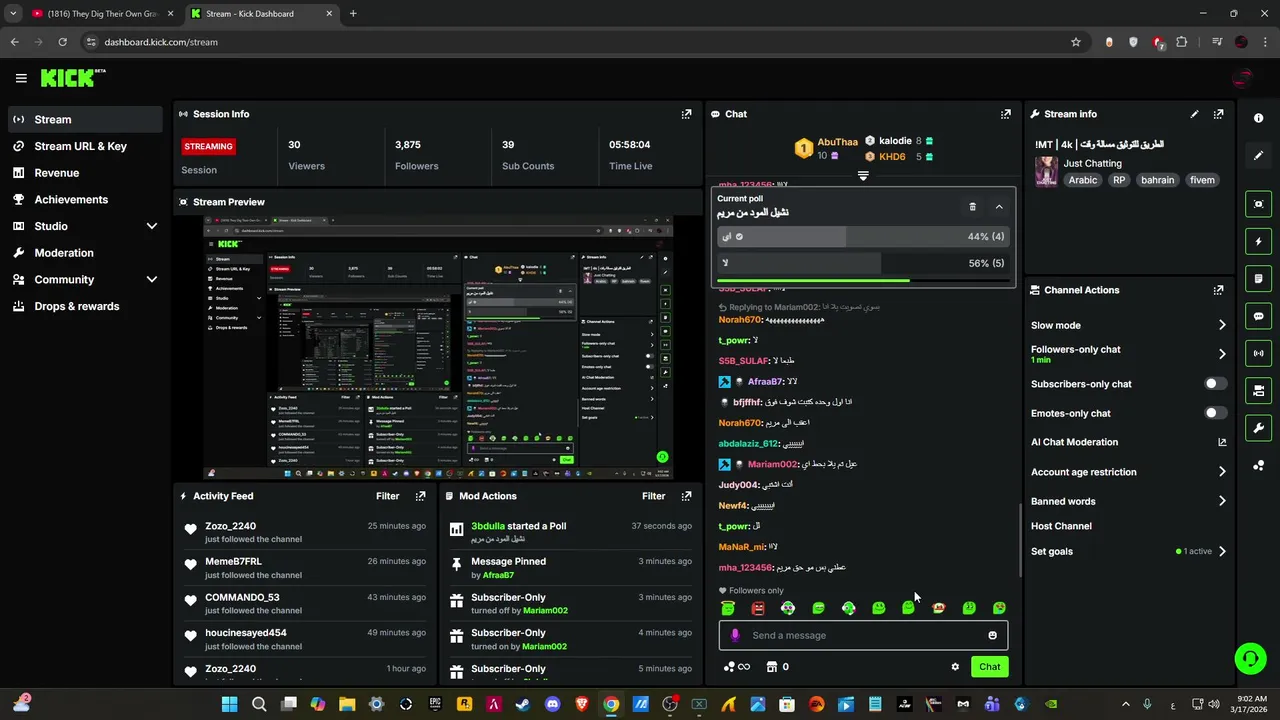This screenshot has height=720, width=1280.
Task: Click the info icon in the right sidebar
Action: pyautogui.click(x=1258, y=118)
